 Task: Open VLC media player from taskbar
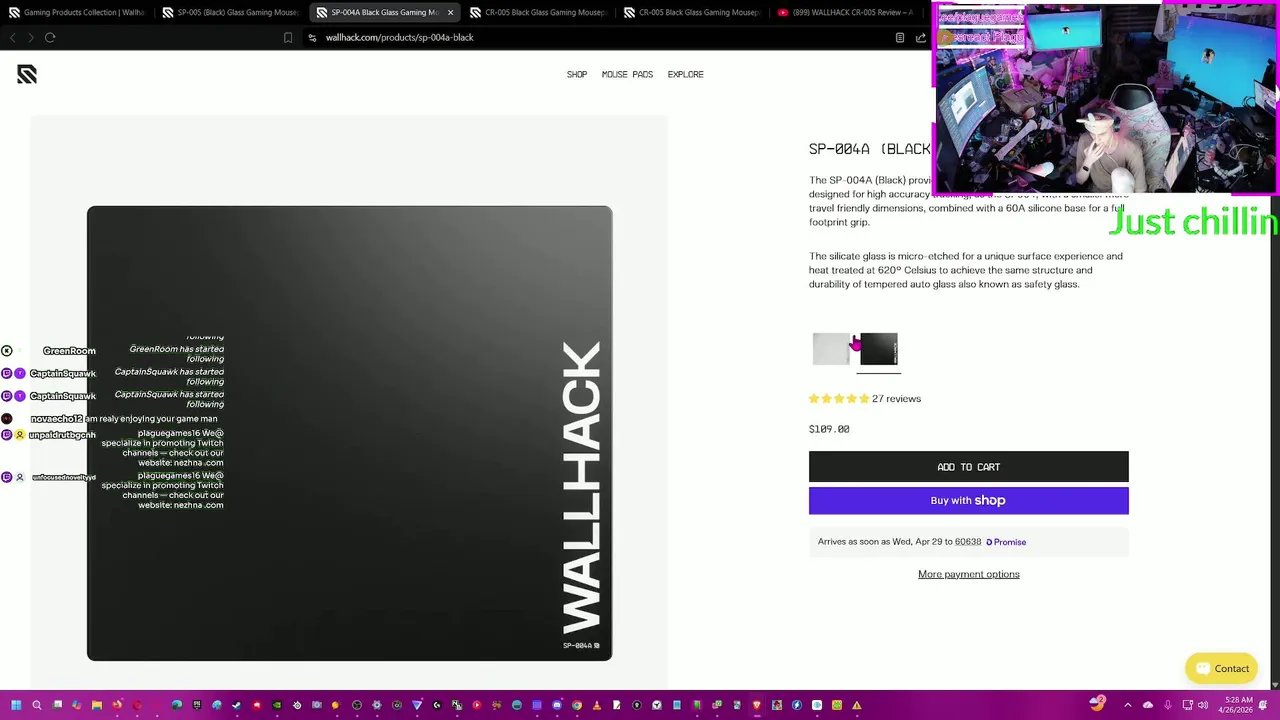(597, 705)
